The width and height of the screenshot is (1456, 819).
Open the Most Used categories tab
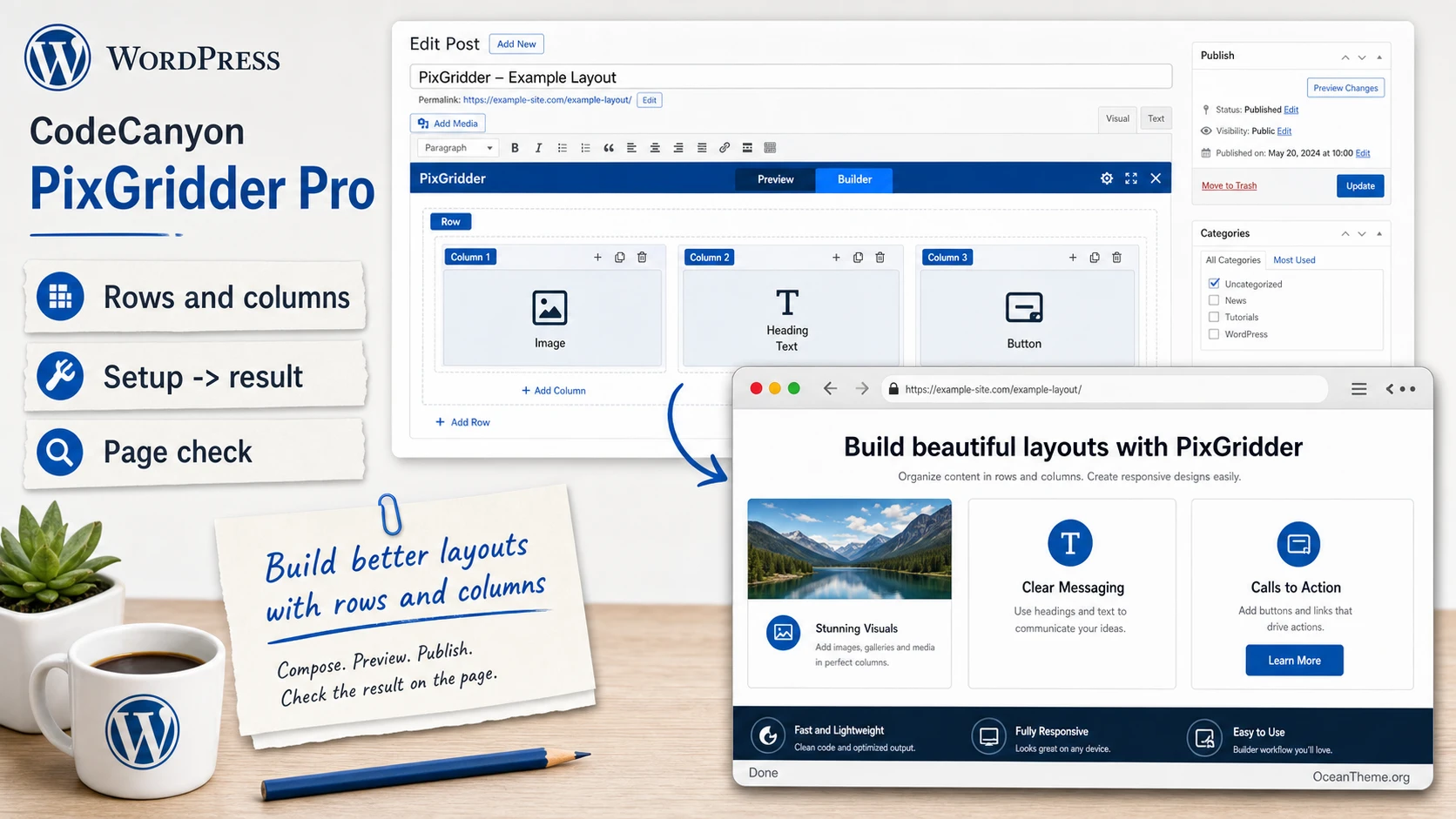[x=1294, y=260]
